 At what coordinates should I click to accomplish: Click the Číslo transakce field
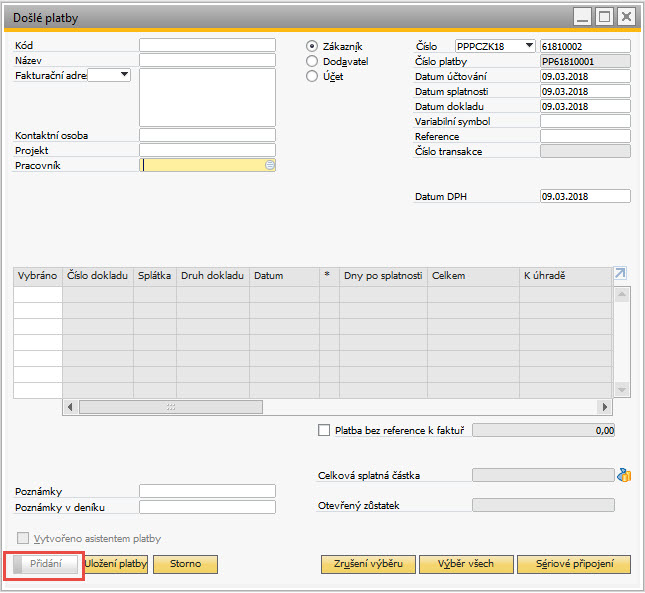pos(585,151)
